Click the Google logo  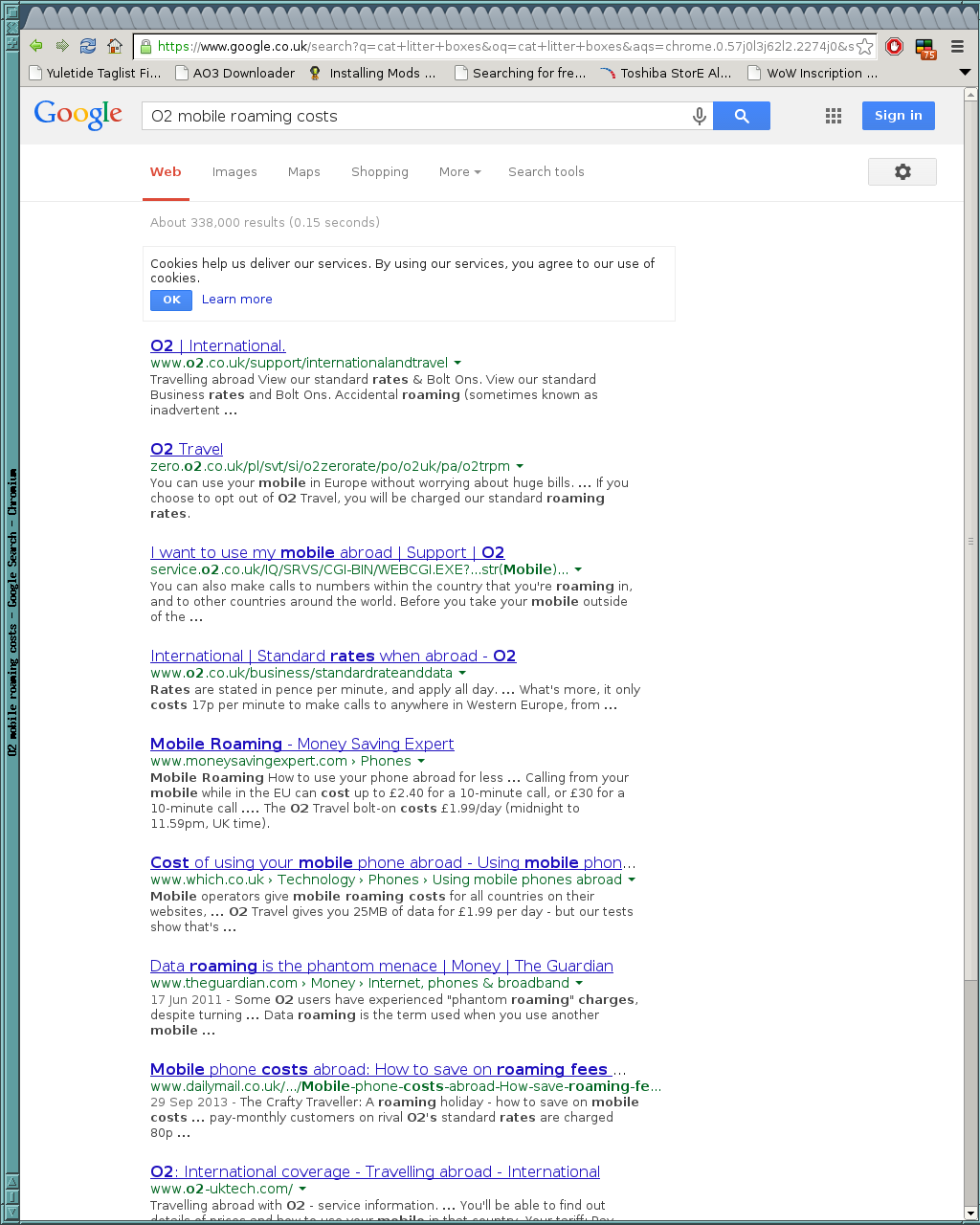(78, 115)
